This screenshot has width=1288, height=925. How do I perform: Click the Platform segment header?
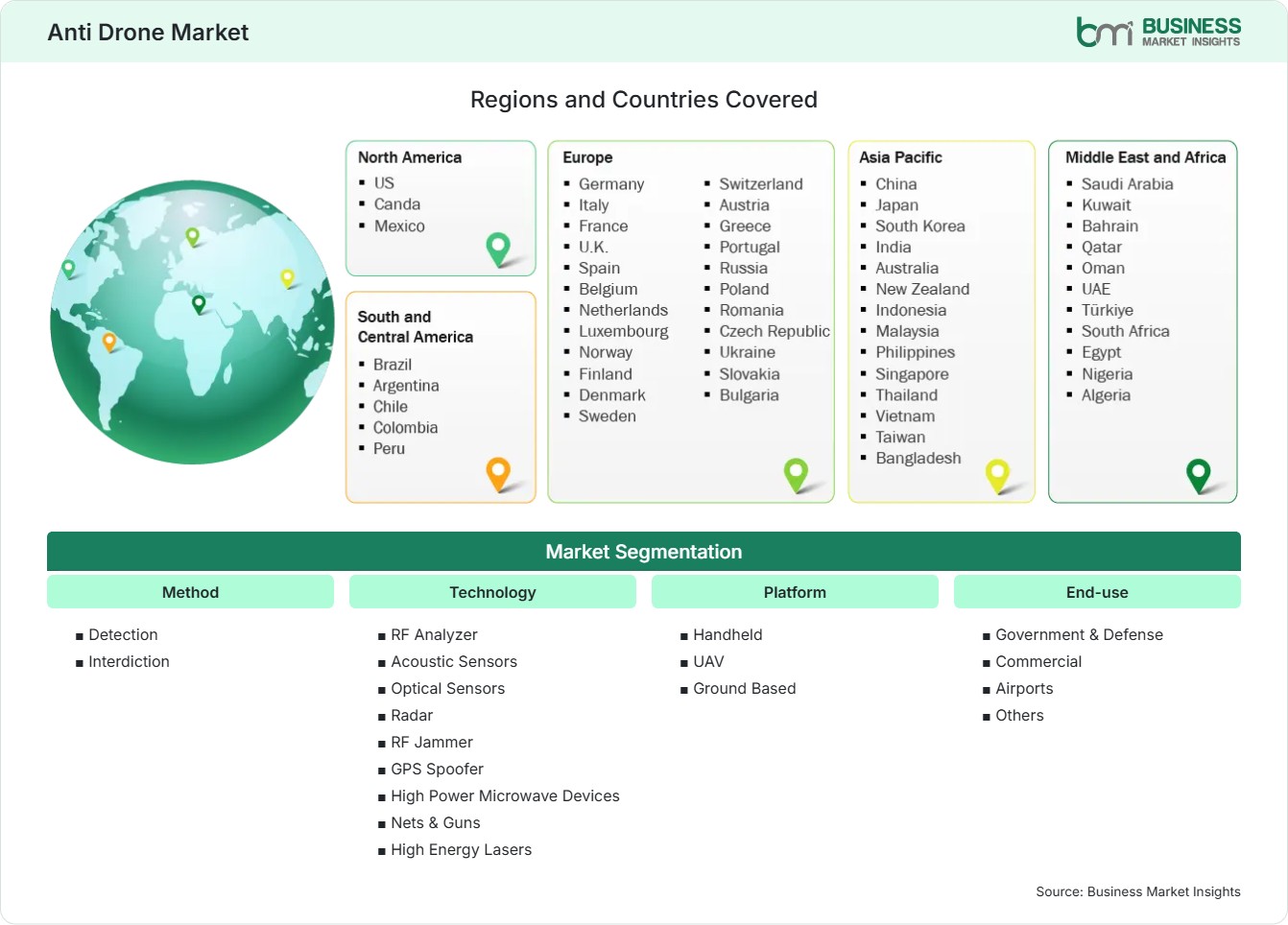click(795, 592)
